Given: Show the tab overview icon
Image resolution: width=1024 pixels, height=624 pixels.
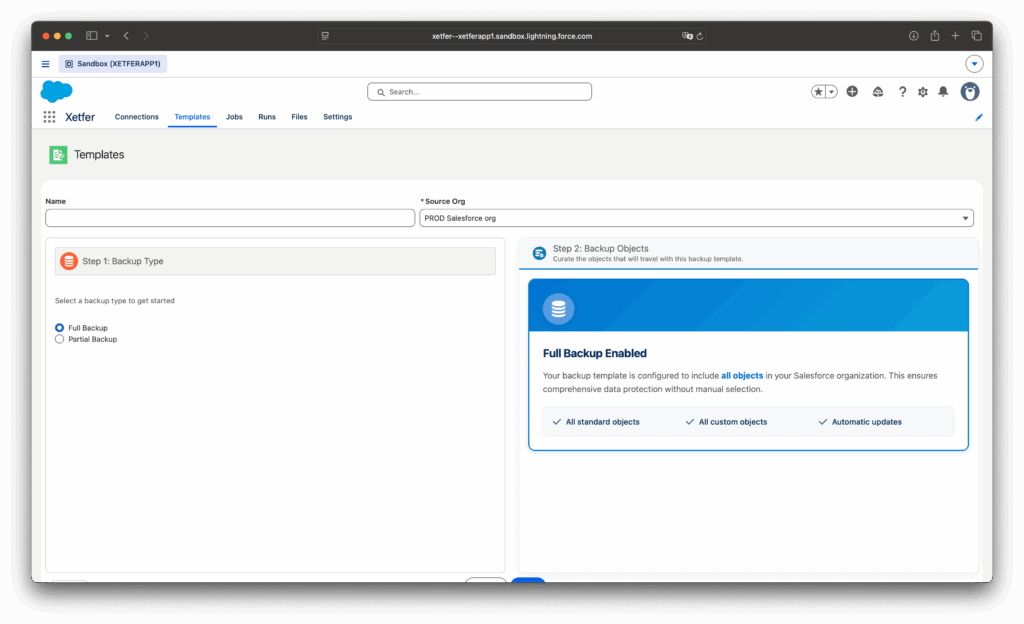Looking at the screenshot, I should tap(976, 36).
